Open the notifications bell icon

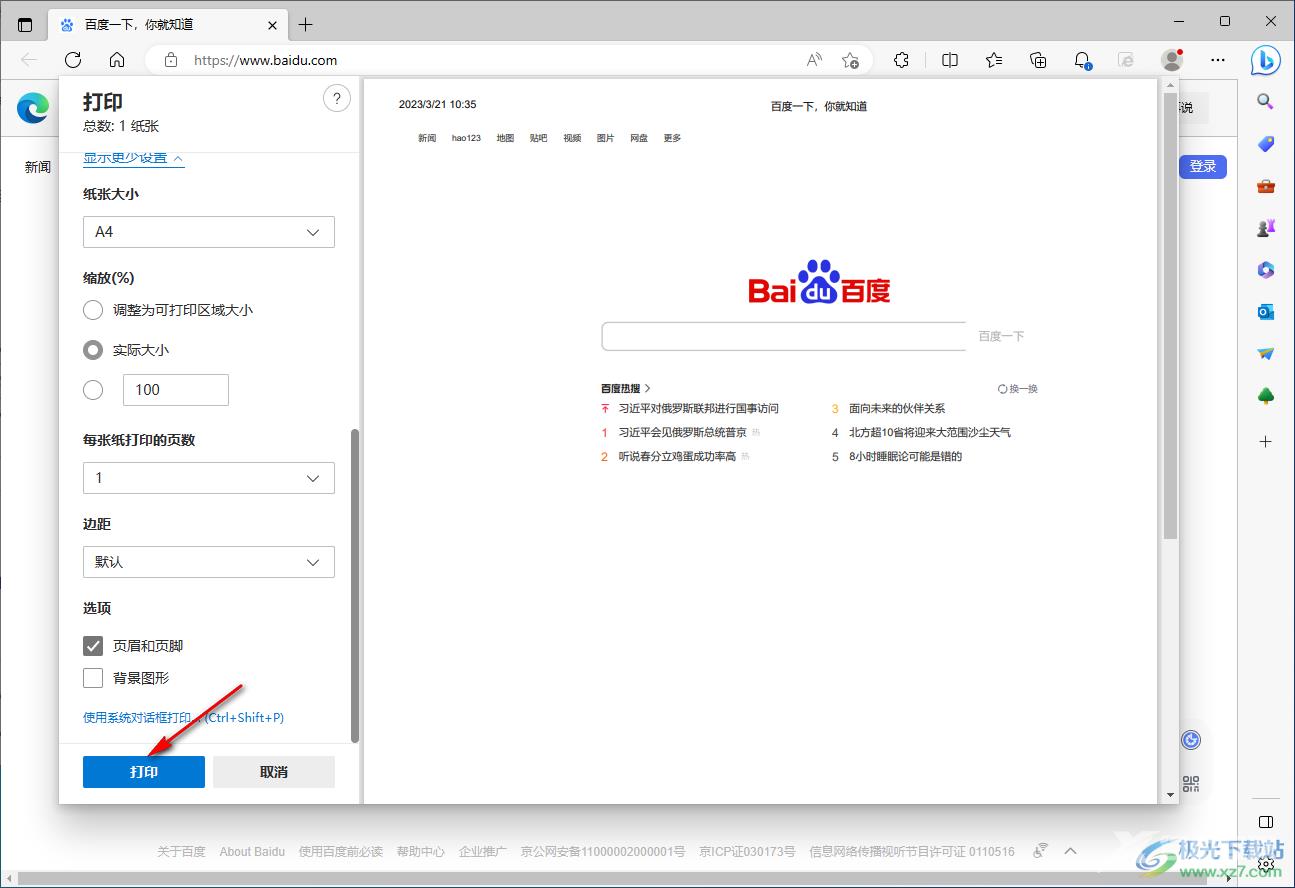[1082, 60]
